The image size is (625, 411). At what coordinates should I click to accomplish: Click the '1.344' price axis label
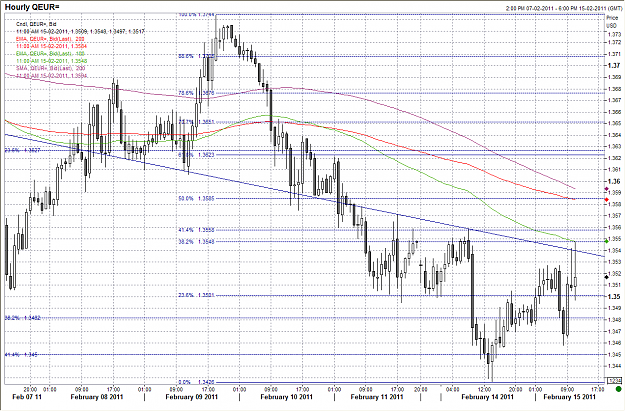click(614, 366)
